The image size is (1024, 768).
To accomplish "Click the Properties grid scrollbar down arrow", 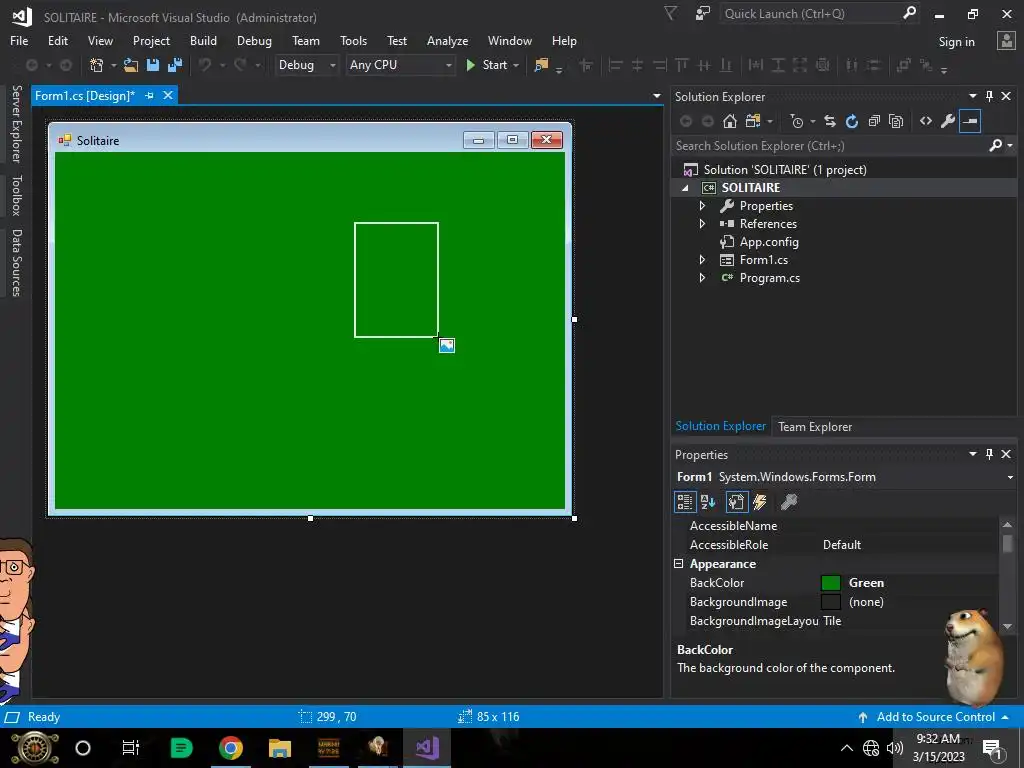I will click(1008, 626).
